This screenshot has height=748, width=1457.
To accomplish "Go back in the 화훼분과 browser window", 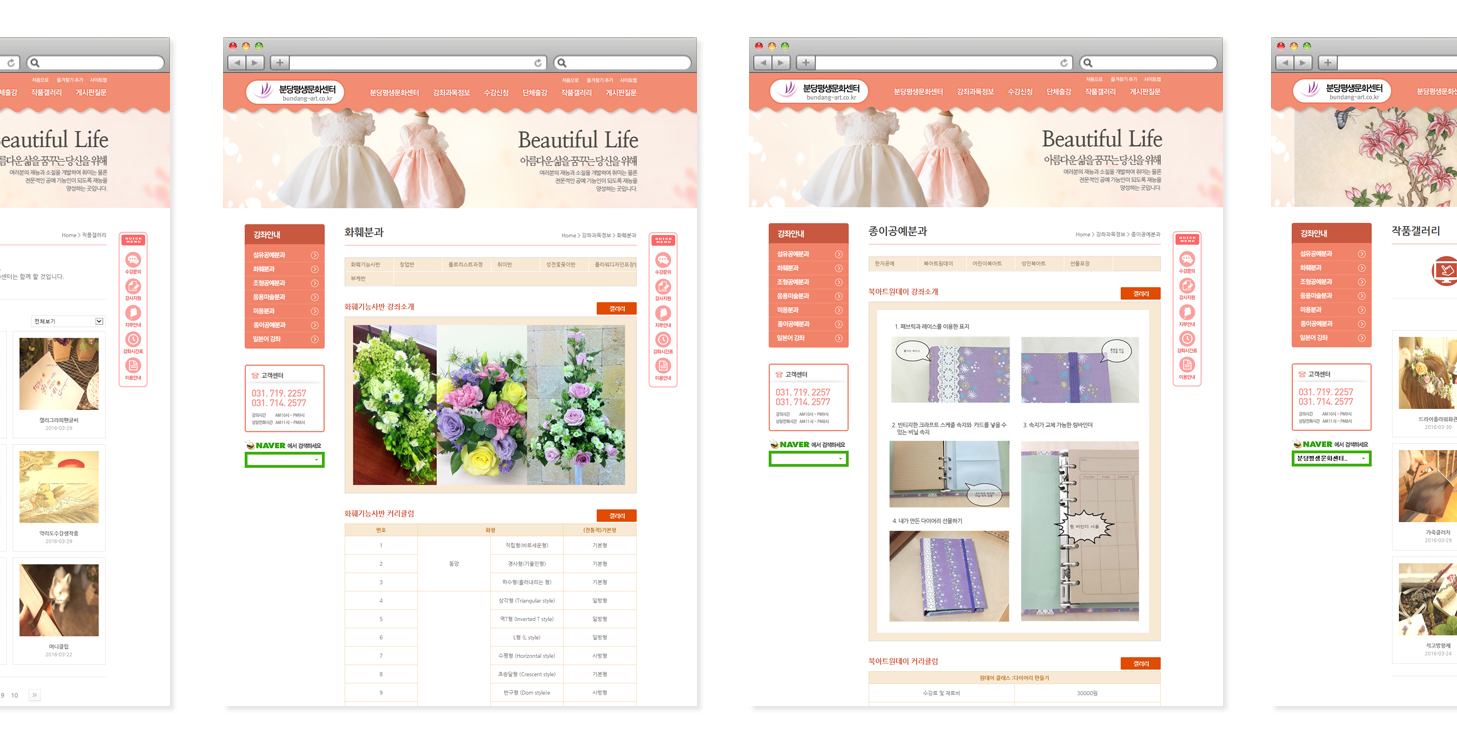I will tap(236, 63).
